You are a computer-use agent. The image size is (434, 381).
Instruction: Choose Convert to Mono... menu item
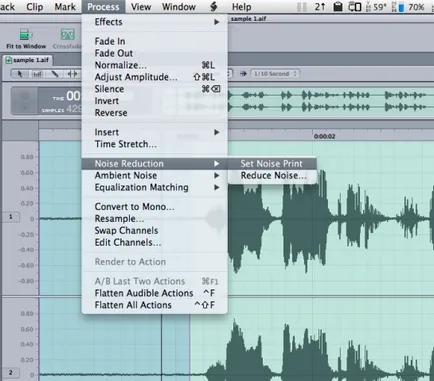click(155, 207)
